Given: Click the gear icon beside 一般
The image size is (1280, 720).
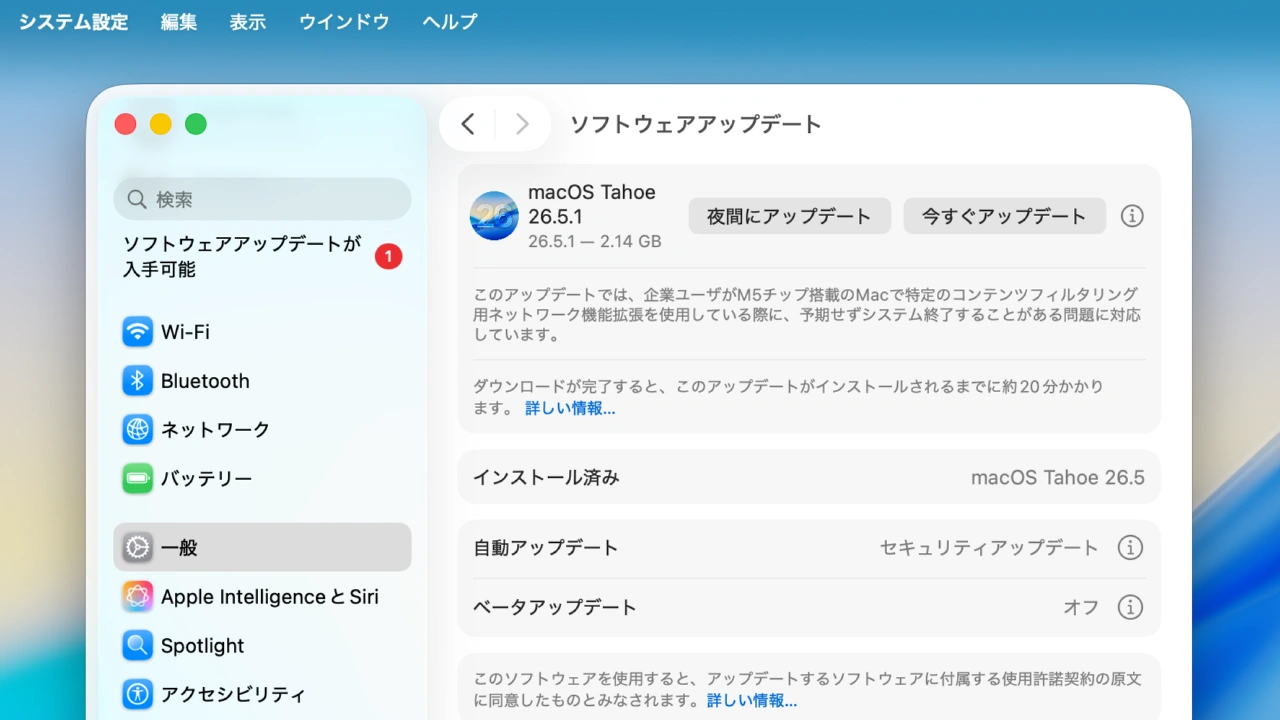Looking at the screenshot, I should coord(138,548).
